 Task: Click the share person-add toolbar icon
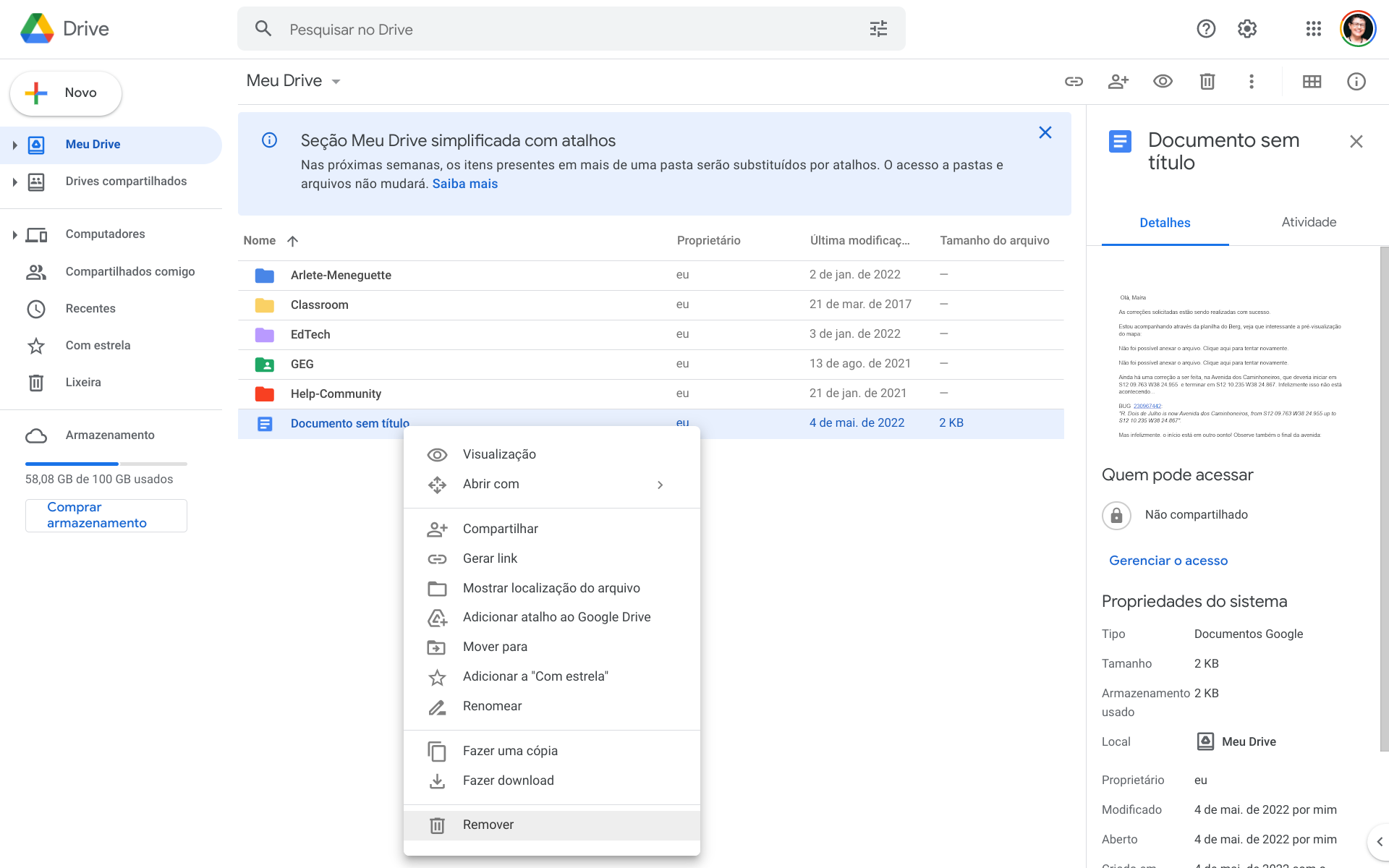click(x=1118, y=82)
